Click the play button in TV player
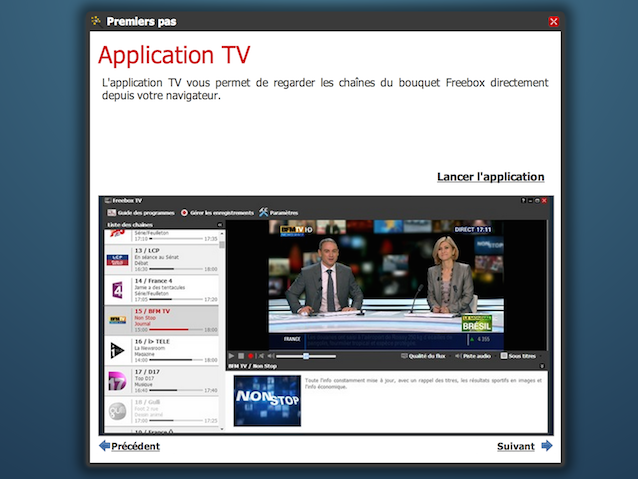Viewport: 638px width, 479px height. tap(232, 356)
